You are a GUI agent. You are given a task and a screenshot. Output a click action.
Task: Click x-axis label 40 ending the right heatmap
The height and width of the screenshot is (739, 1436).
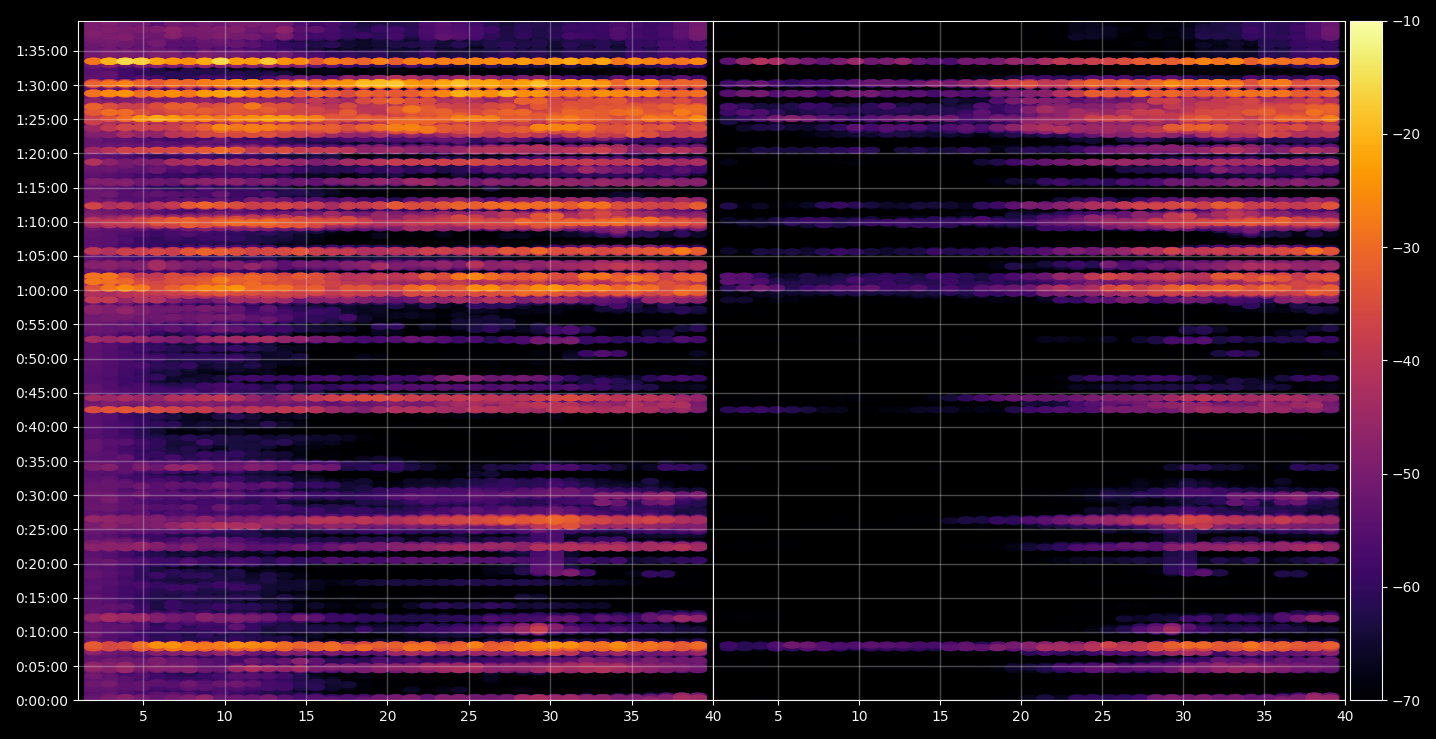[x=1345, y=716]
